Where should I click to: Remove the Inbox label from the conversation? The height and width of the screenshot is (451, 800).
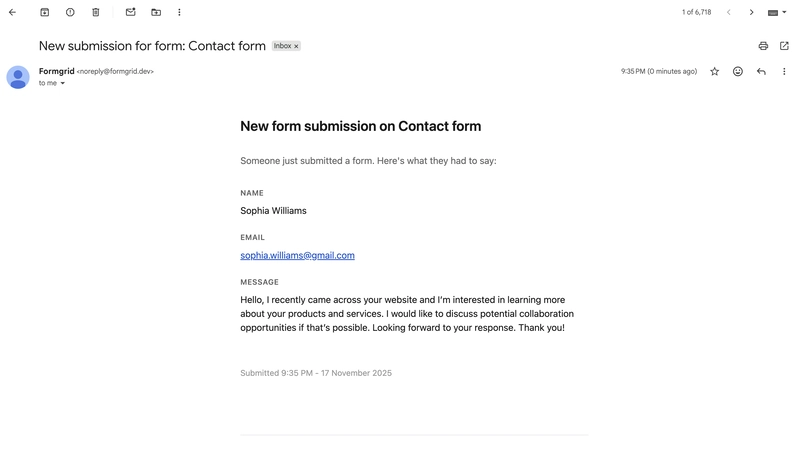tap(296, 46)
